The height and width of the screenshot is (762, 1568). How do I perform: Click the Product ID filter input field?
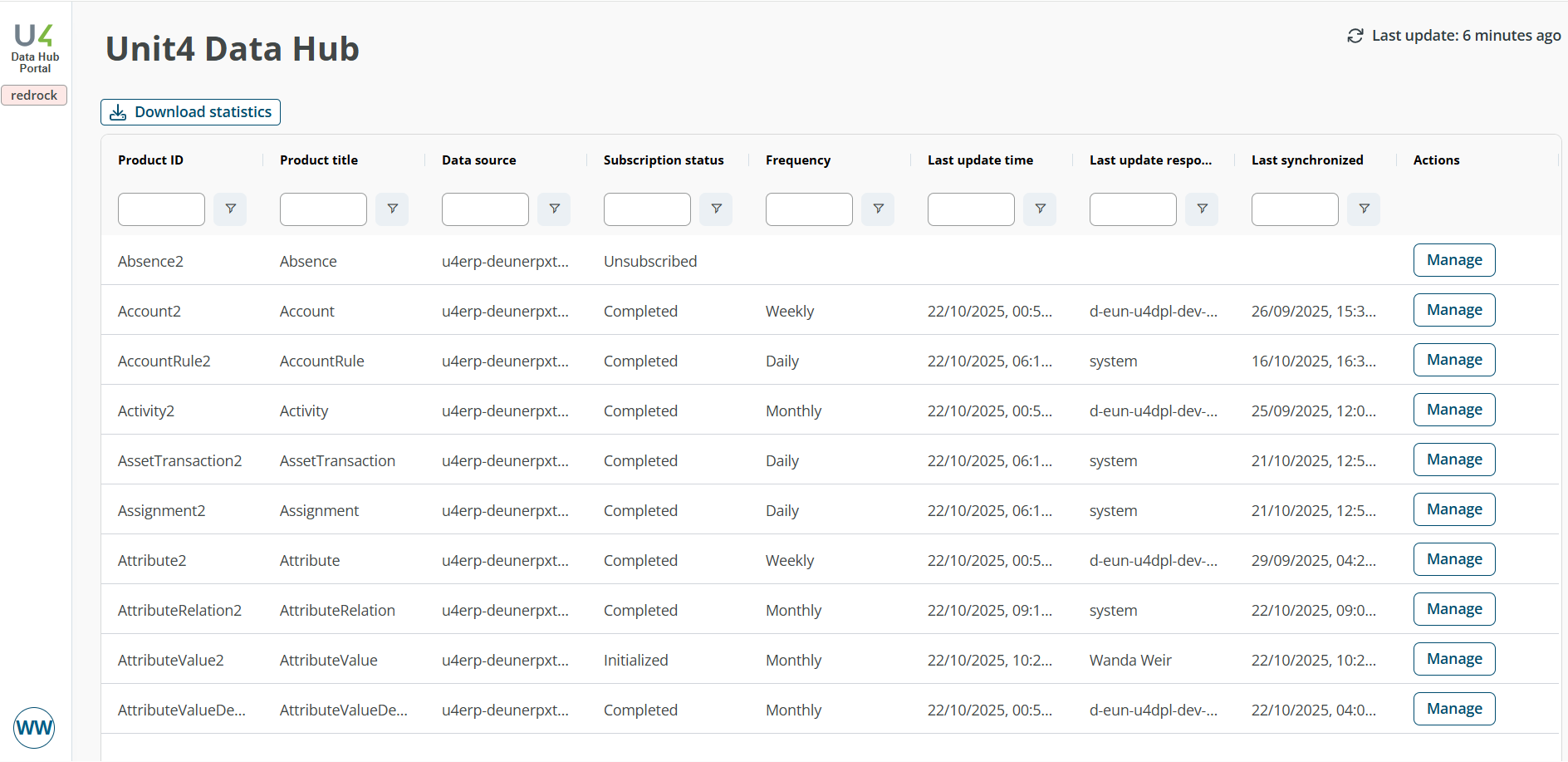point(161,209)
